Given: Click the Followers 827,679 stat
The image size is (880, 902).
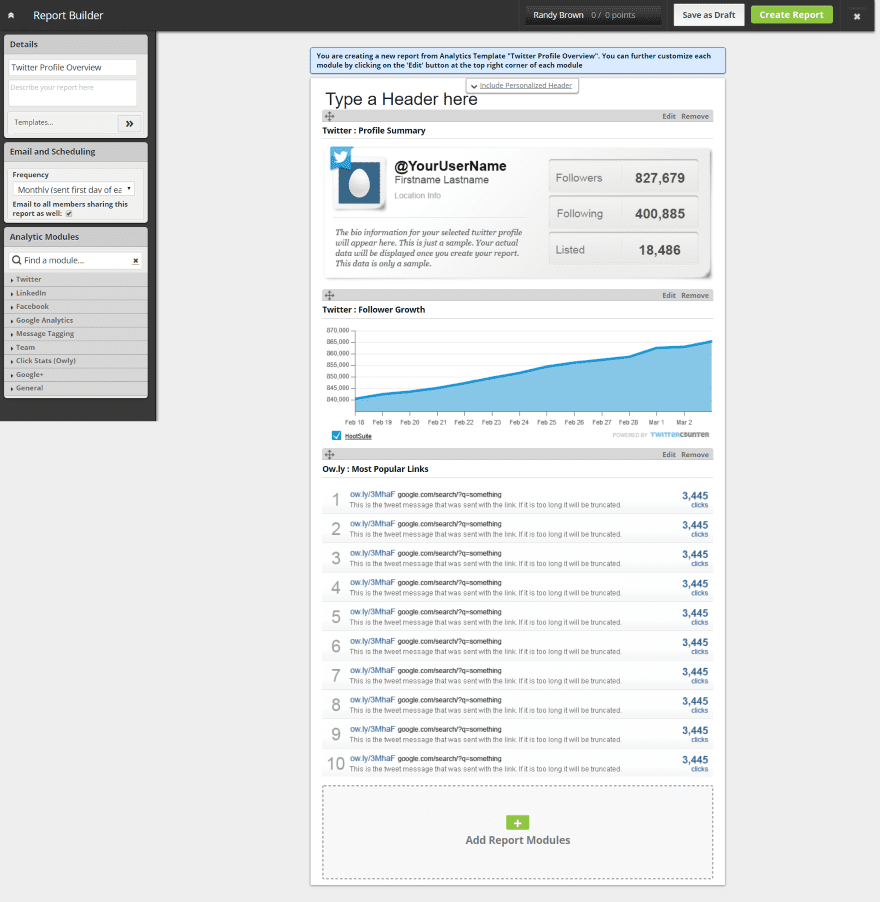Looking at the screenshot, I should coord(623,178).
